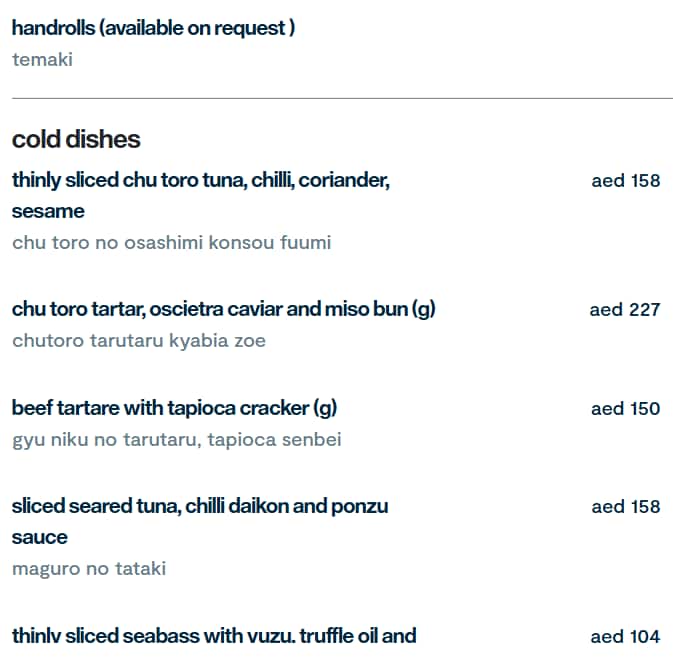Click the aed 104 price
Viewport: 673px width, 665px height.
(625, 637)
